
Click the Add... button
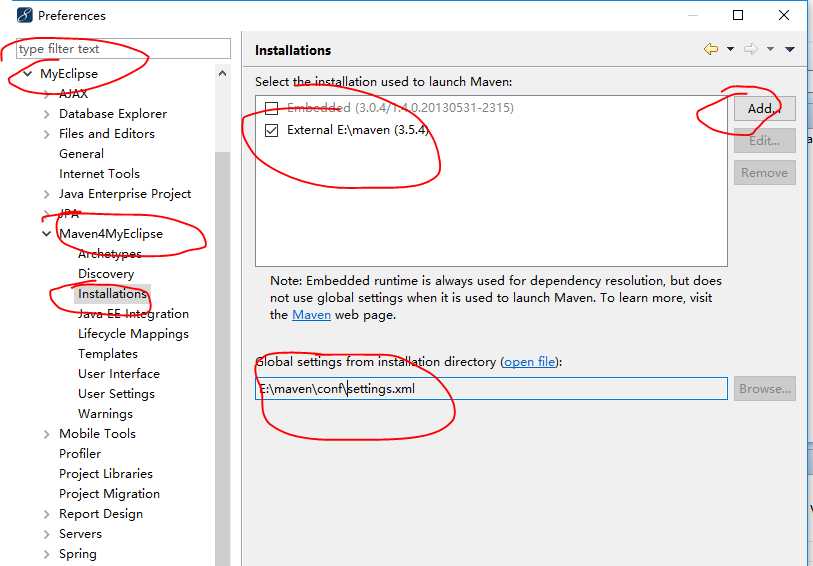point(764,108)
